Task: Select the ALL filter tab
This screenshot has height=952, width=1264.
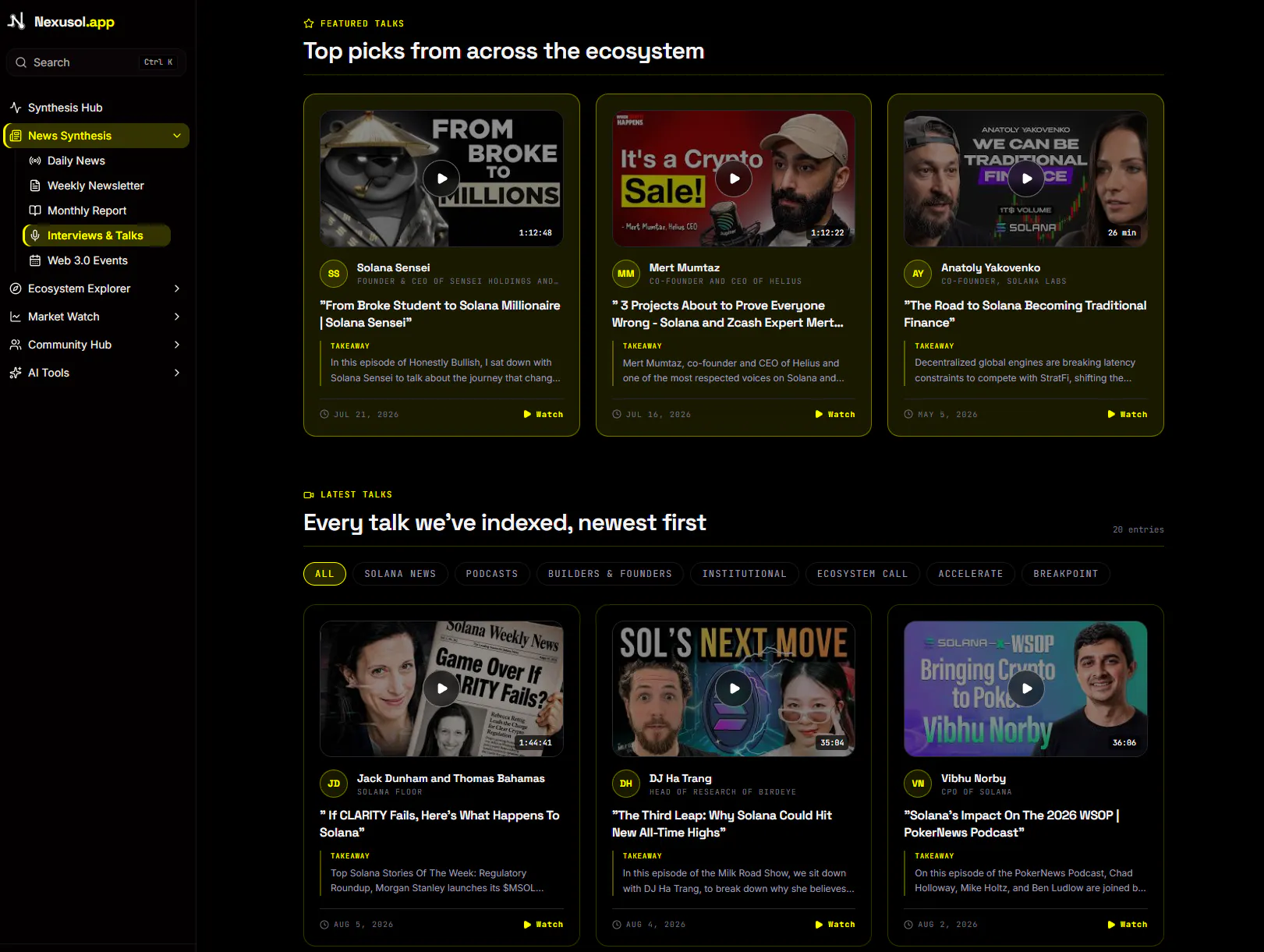Action: point(324,574)
